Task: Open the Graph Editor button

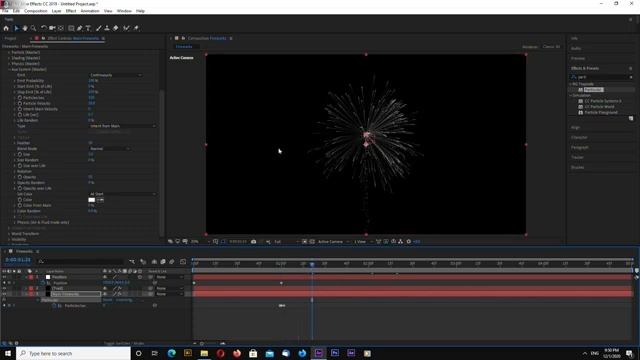Action: tap(183, 261)
